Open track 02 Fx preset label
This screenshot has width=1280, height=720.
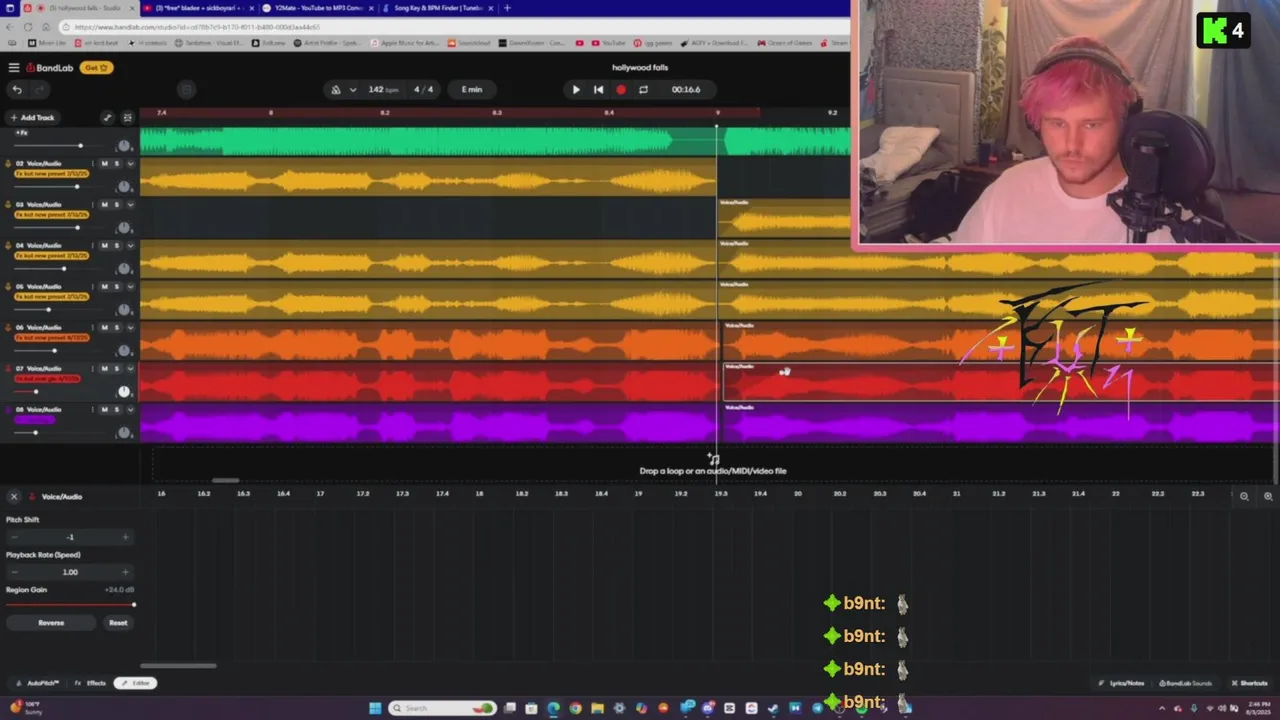click(52, 174)
